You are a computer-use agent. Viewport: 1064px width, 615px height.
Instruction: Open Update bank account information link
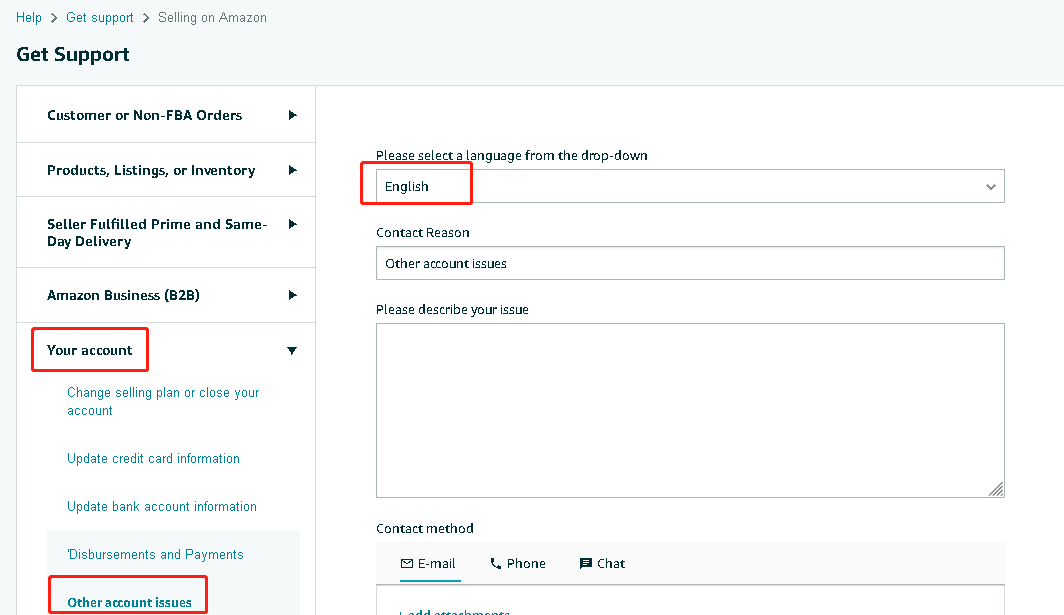pos(162,506)
